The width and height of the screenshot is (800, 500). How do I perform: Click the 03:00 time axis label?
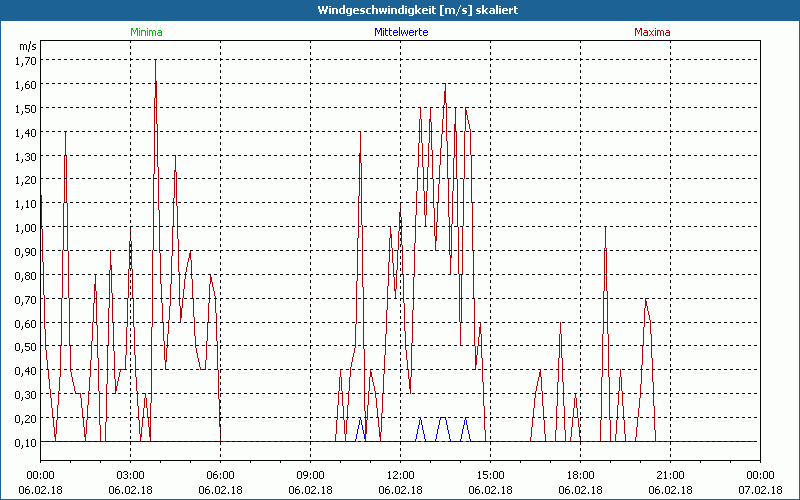130,475
